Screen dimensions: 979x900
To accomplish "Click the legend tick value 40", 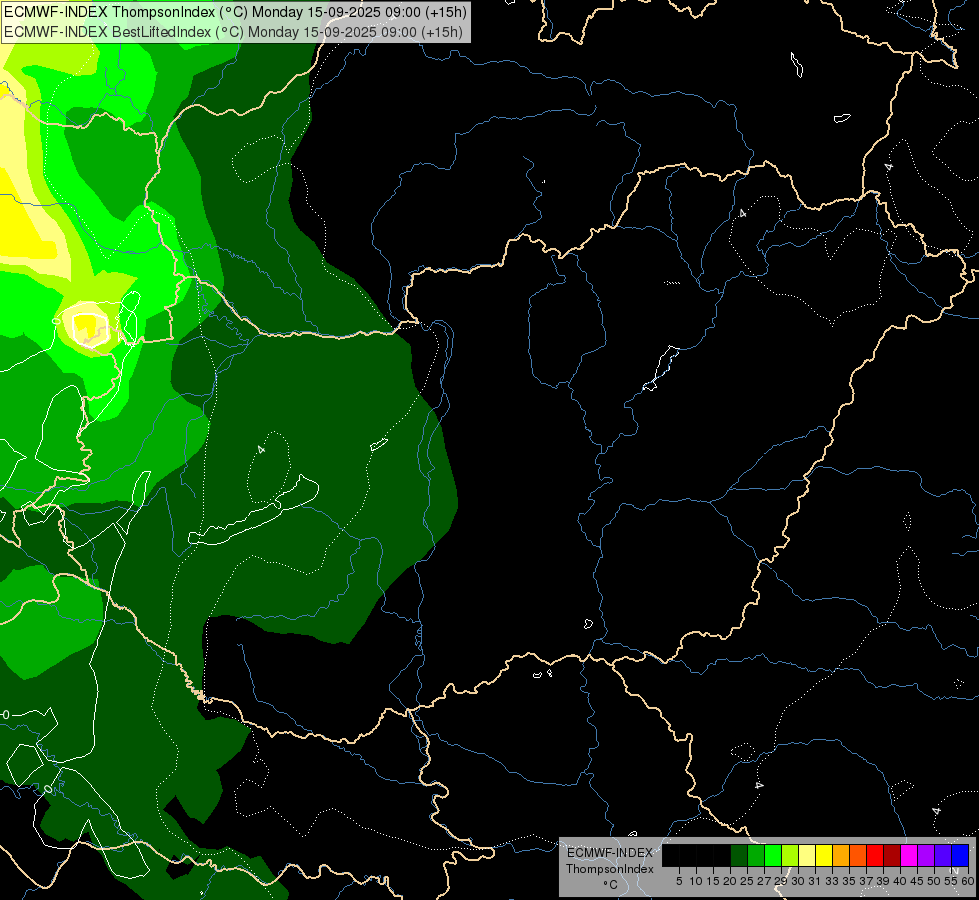I will (900, 881).
